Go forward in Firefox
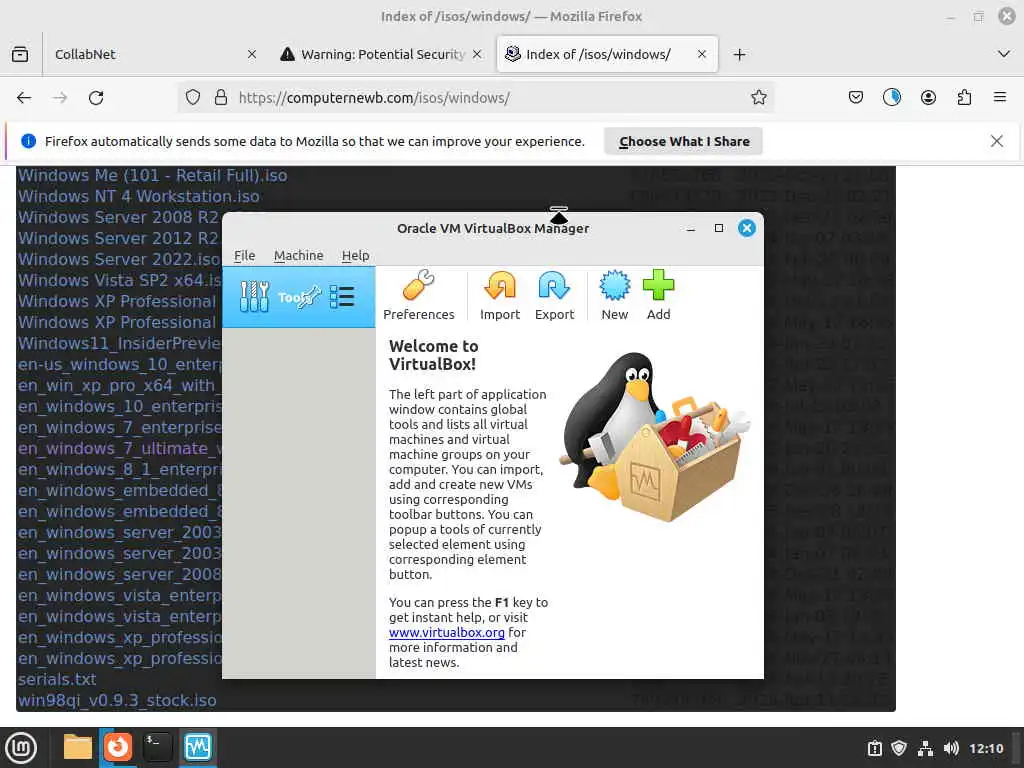Screen dimensions: 1024x768 point(60,98)
